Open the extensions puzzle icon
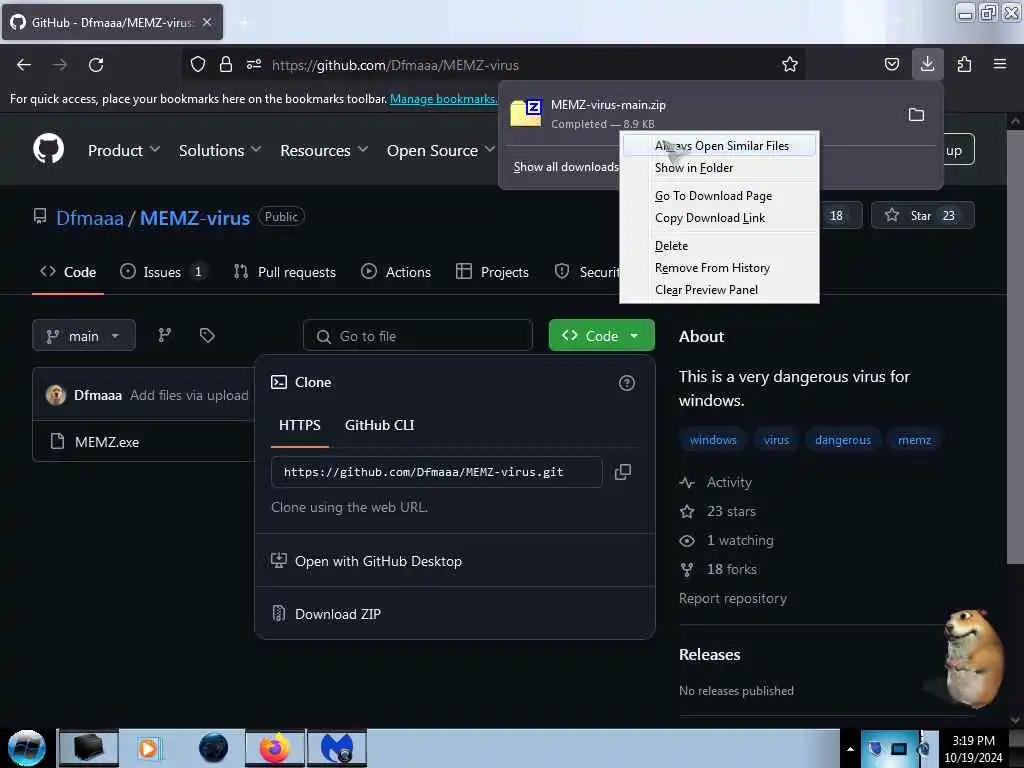 (x=964, y=64)
